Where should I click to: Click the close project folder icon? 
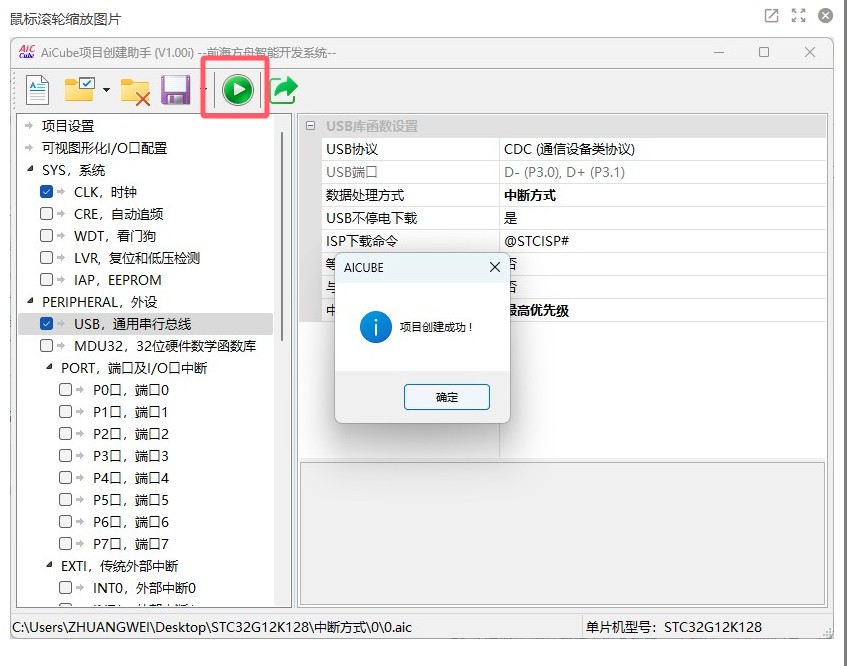pos(135,91)
